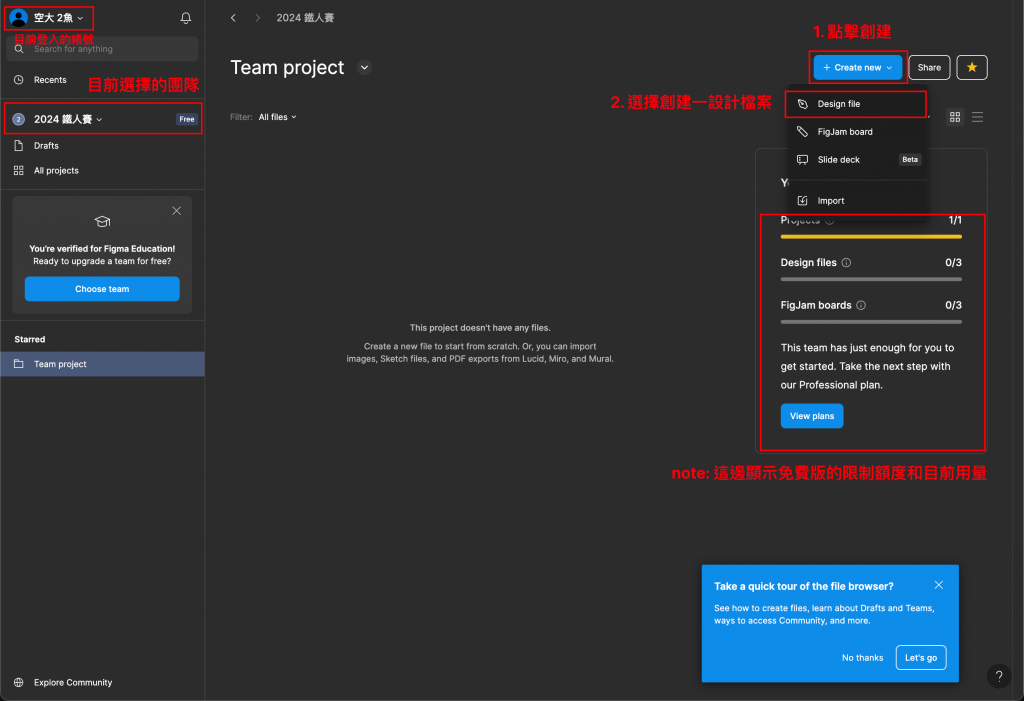This screenshot has height=701, width=1024.
Task: Click the account avatar icon
Action: point(18,18)
